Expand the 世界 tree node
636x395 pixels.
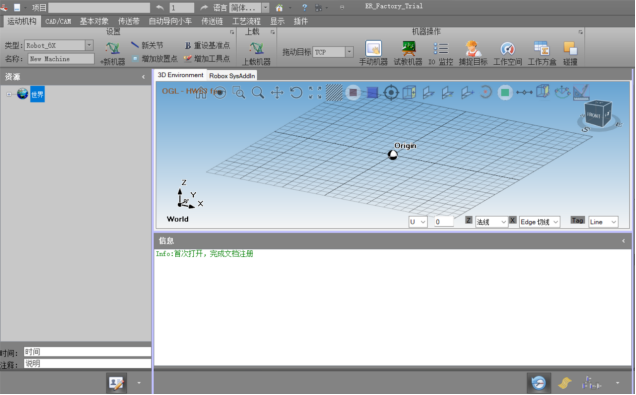9,94
